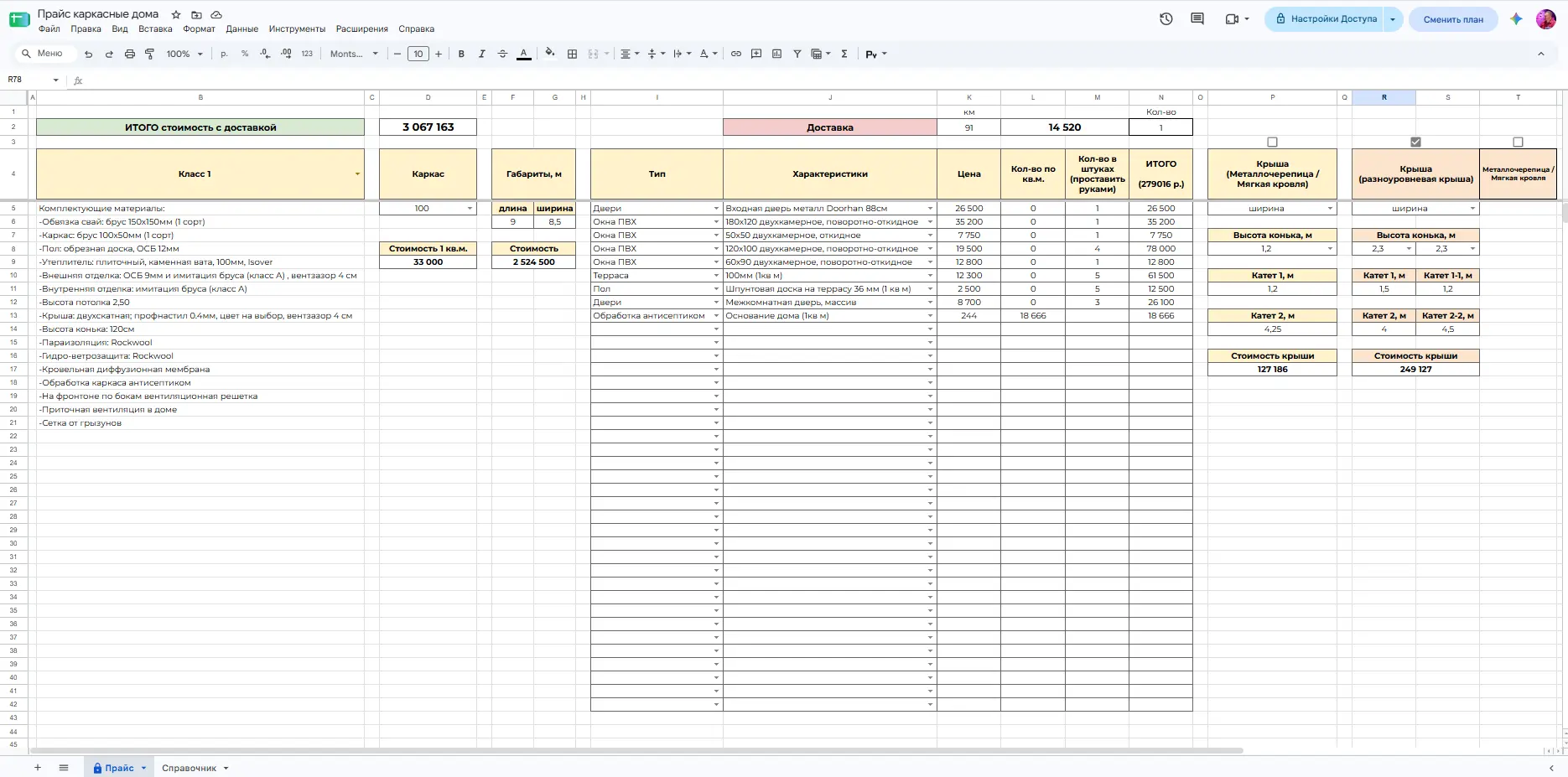The height and width of the screenshot is (777, 1568).
Task: Open the Файл menu
Action: [x=49, y=28]
